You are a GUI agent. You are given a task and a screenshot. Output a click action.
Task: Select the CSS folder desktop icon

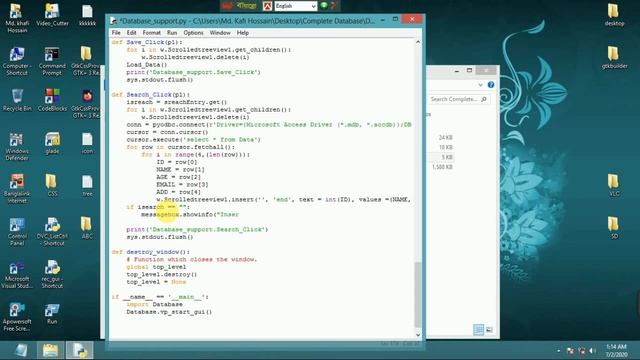tap(52, 185)
